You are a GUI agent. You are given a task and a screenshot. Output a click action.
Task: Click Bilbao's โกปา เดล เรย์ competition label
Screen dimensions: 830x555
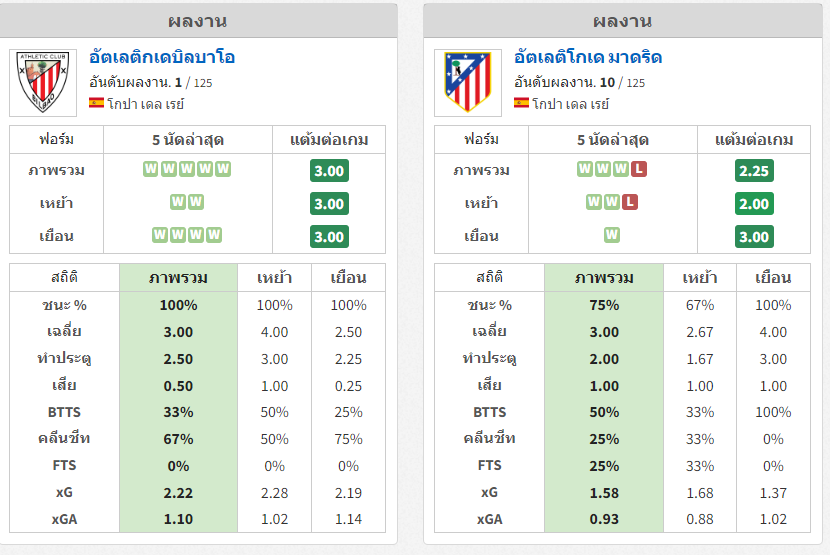click(x=146, y=104)
